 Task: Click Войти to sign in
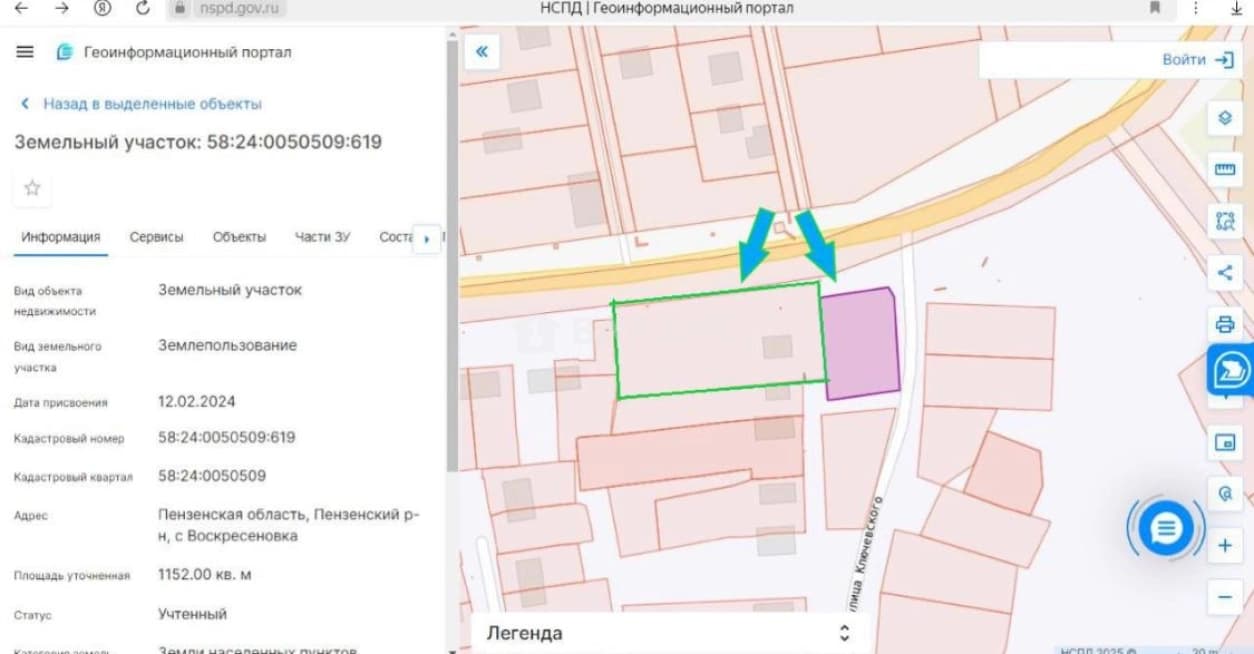tap(1197, 60)
